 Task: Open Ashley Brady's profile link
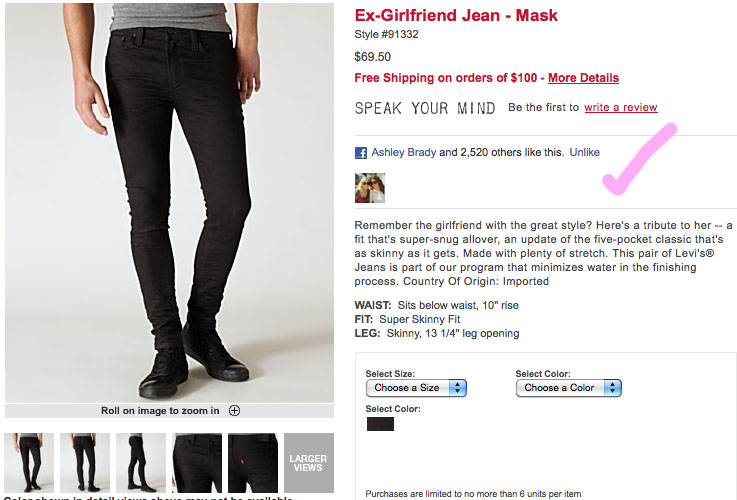pos(403,152)
